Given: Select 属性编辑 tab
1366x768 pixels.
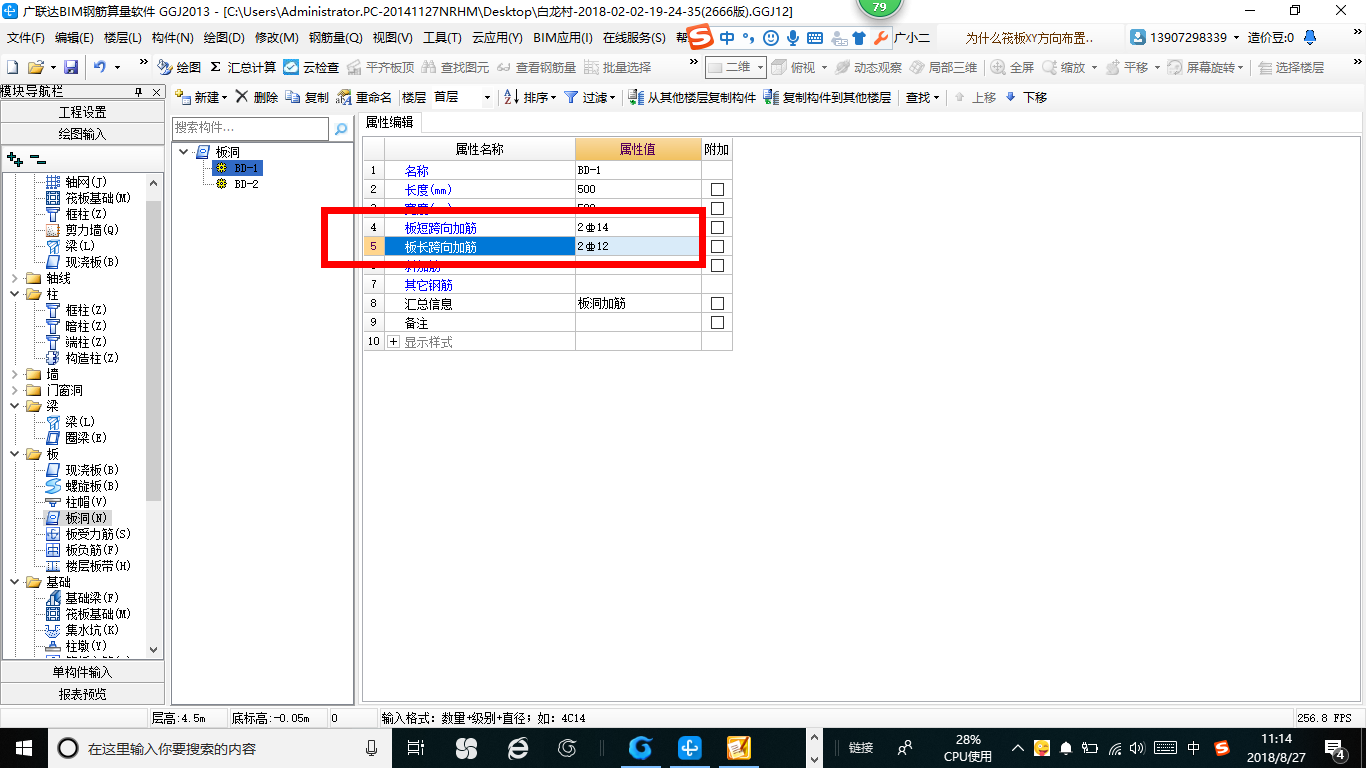Looking at the screenshot, I should click(x=391, y=122).
